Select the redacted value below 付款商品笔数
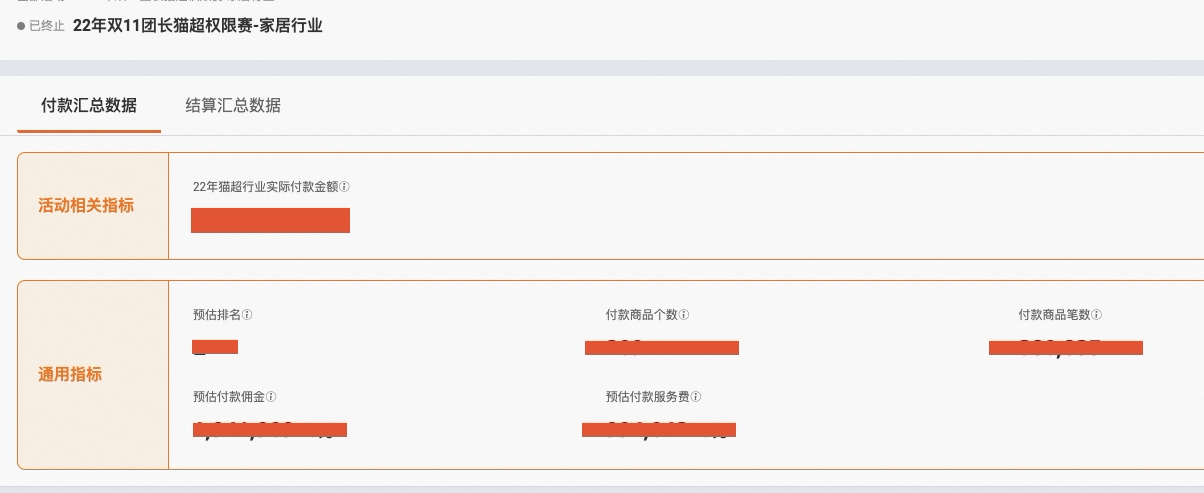Image resolution: width=1204 pixels, height=493 pixels. coord(1066,348)
